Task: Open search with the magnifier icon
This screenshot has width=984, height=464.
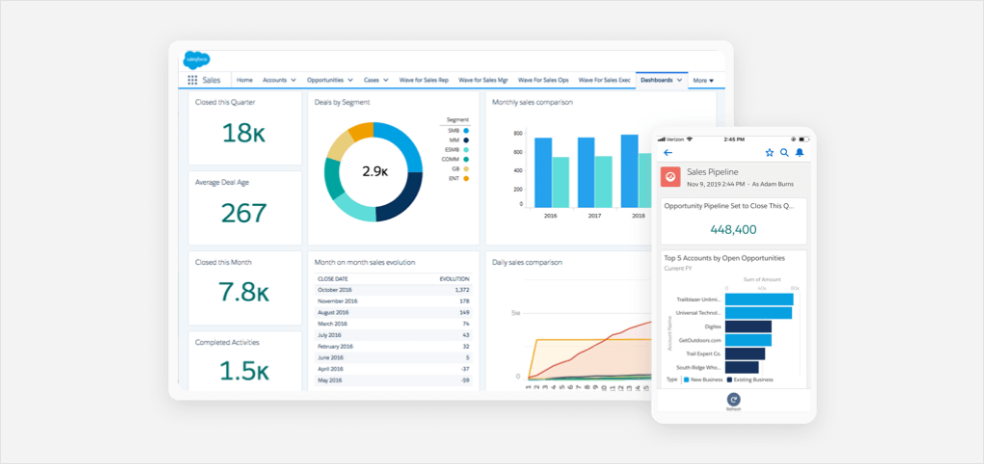Action: click(784, 153)
